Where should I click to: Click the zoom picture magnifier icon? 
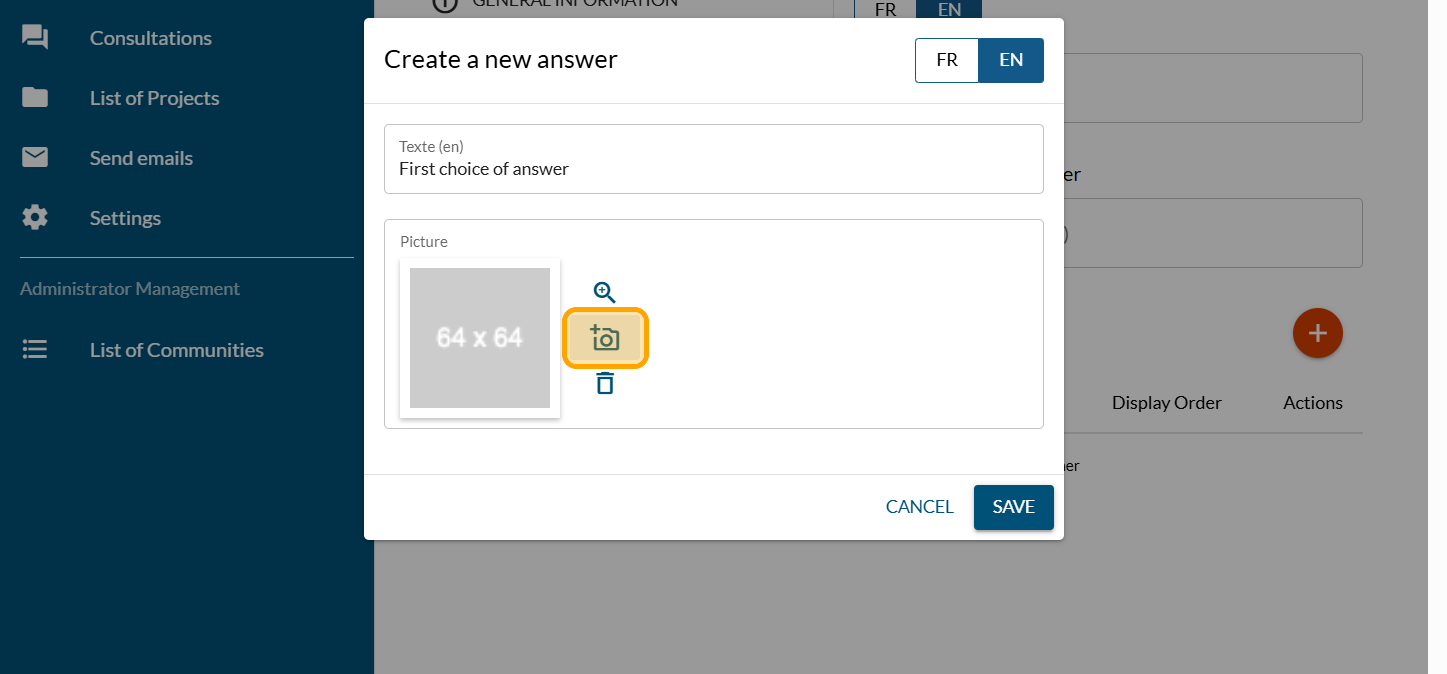pyautogui.click(x=604, y=292)
